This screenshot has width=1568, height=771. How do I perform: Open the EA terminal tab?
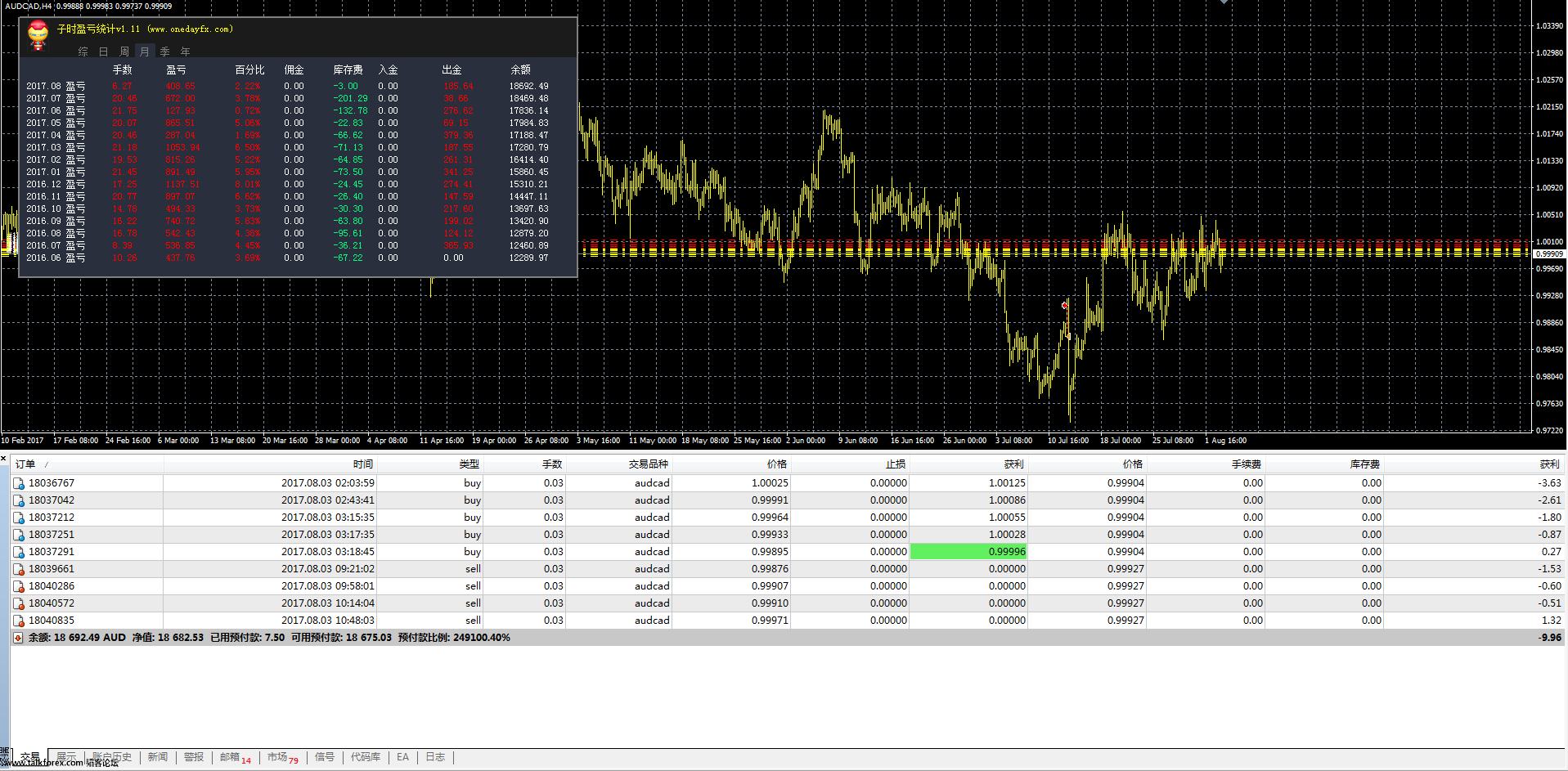[402, 757]
